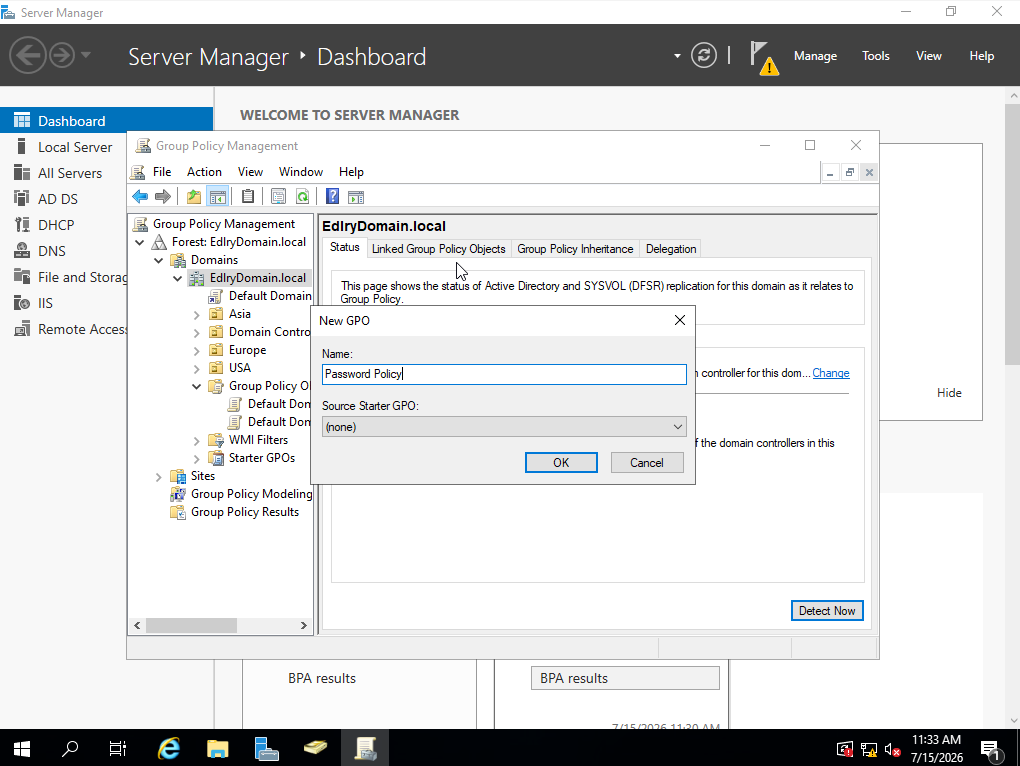The width and height of the screenshot is (1020, 766).
Task: Open the Action menu
Action: [x=204, y=172]
